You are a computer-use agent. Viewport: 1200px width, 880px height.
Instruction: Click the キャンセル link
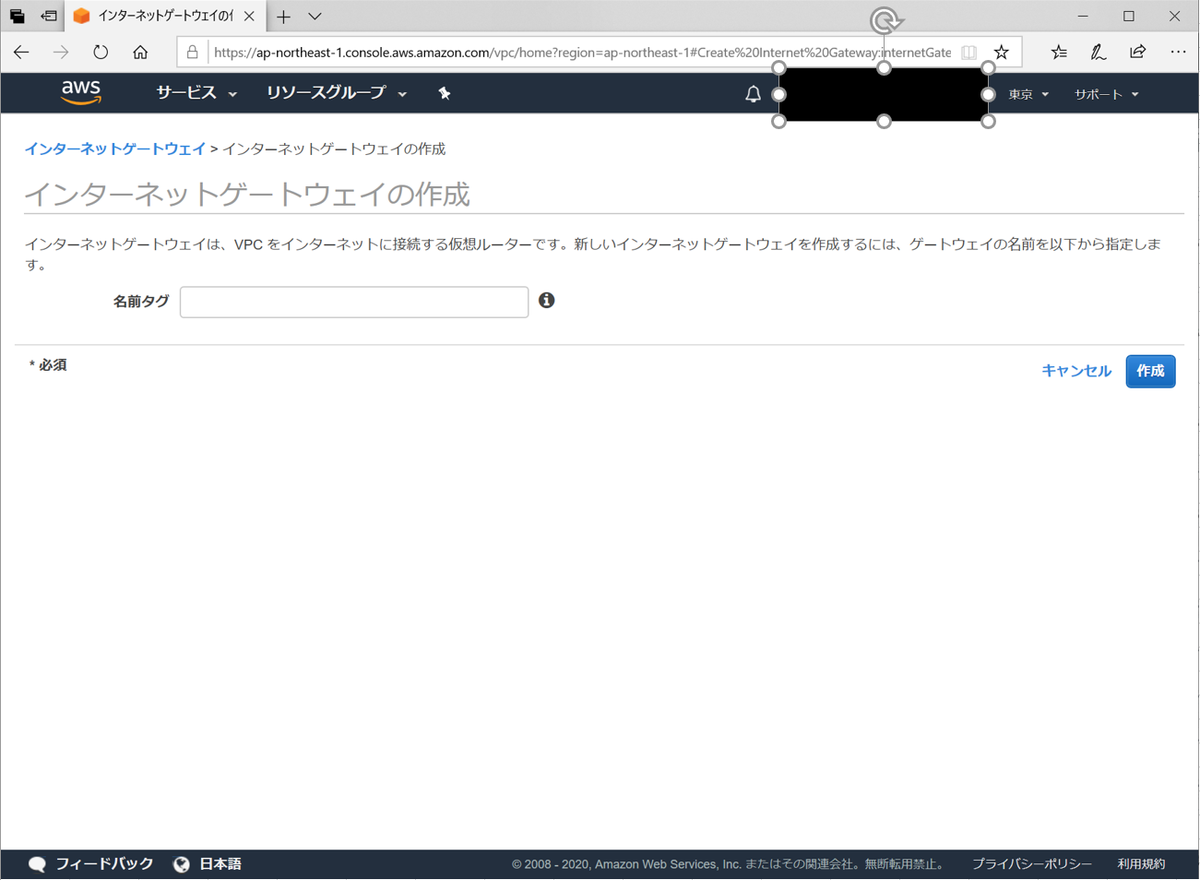point(1076,370)
